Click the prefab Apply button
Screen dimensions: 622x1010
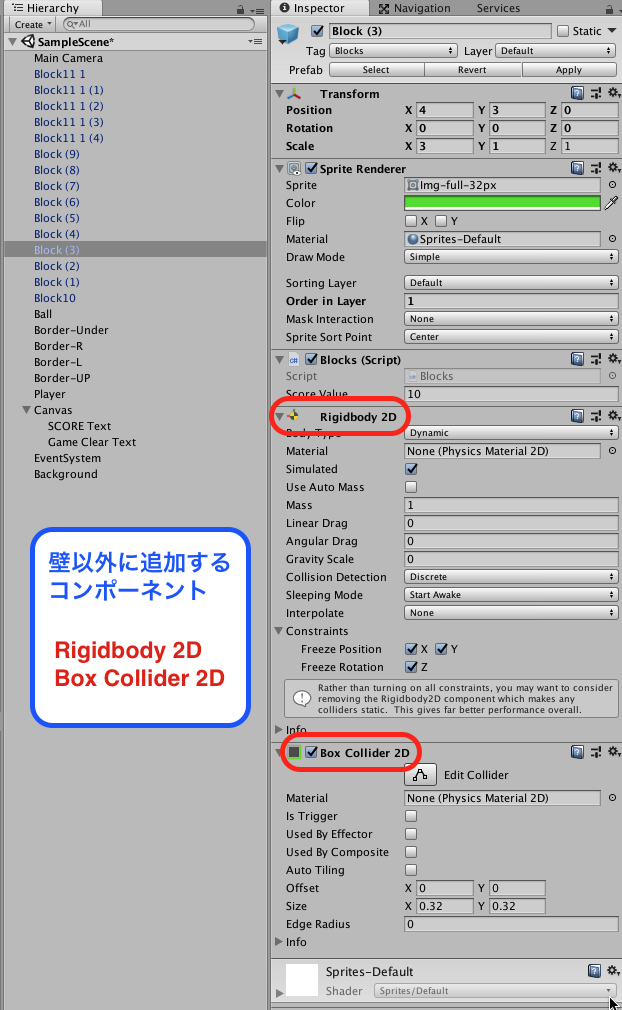[568, 70]
